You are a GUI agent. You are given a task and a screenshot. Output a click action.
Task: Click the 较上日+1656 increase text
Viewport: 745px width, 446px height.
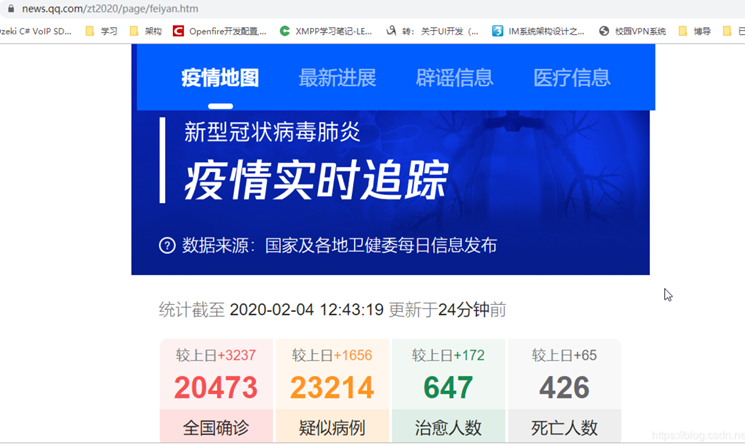coord(332,355)
